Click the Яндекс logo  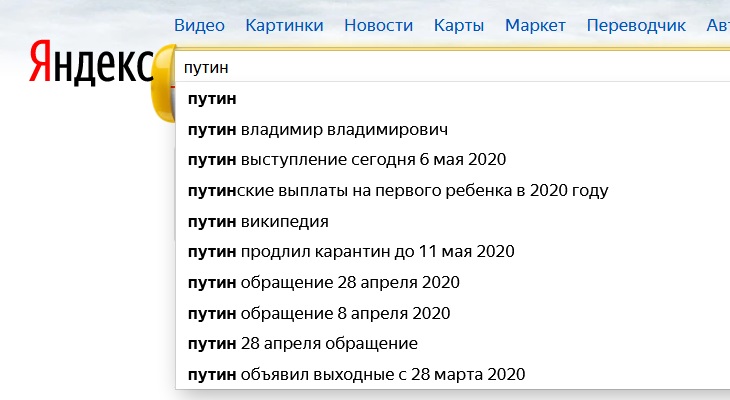click(x=91, y=63)
